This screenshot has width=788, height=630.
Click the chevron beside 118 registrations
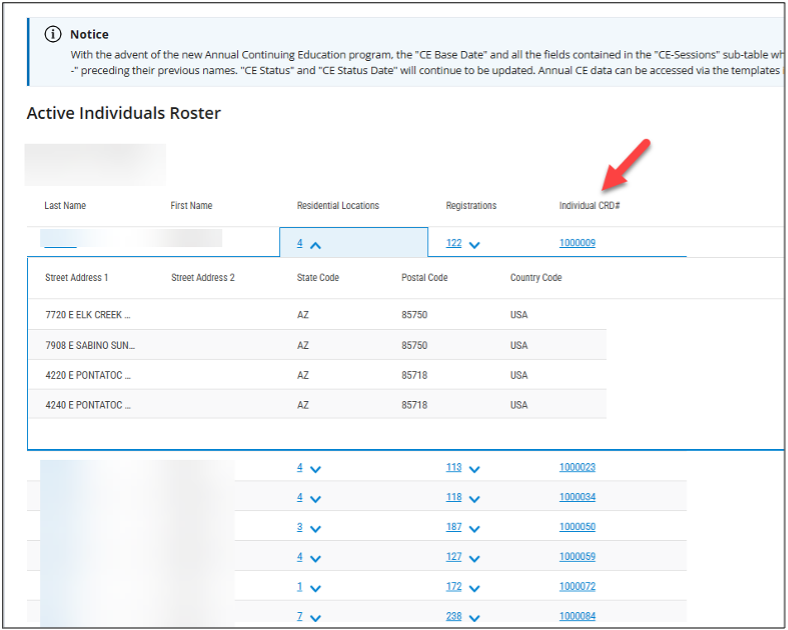474,498
